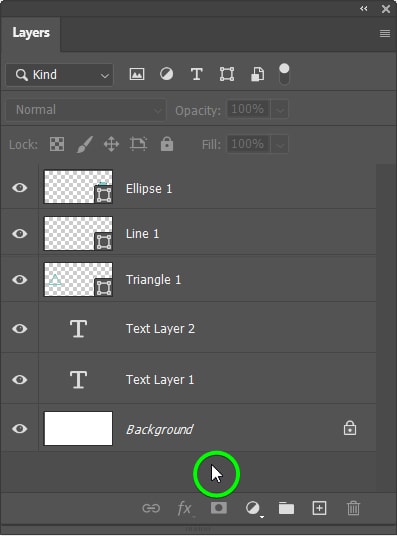Open the Kind filter type dropdown
Screen dimensions: 397x536
click(x=59, y=75)
